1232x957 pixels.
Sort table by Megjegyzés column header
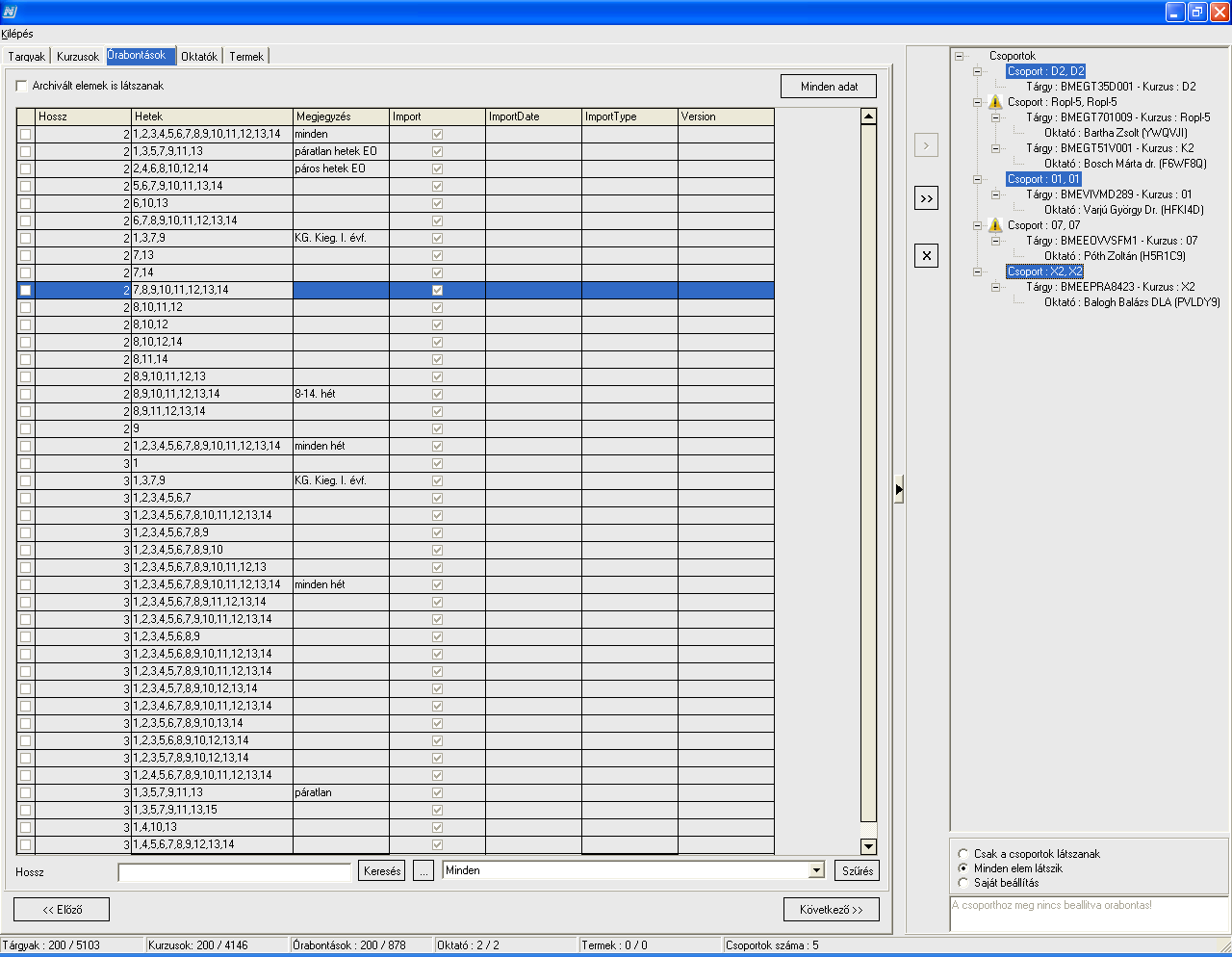pos(341,116)
